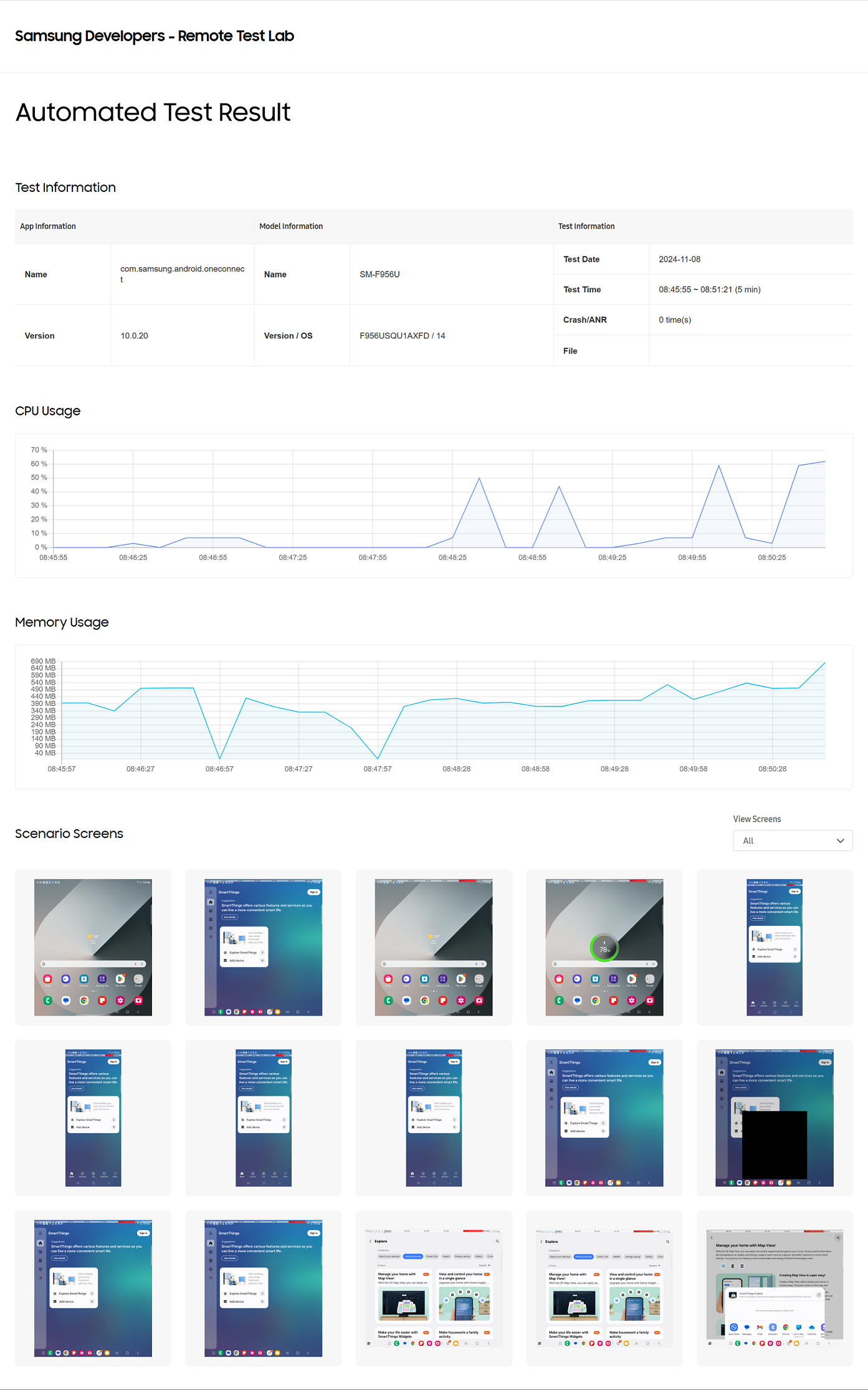868x1390 pixels.
Task: Open the SmartThings thumbnail with a black rectangle
Action: tap(774, 1118)
